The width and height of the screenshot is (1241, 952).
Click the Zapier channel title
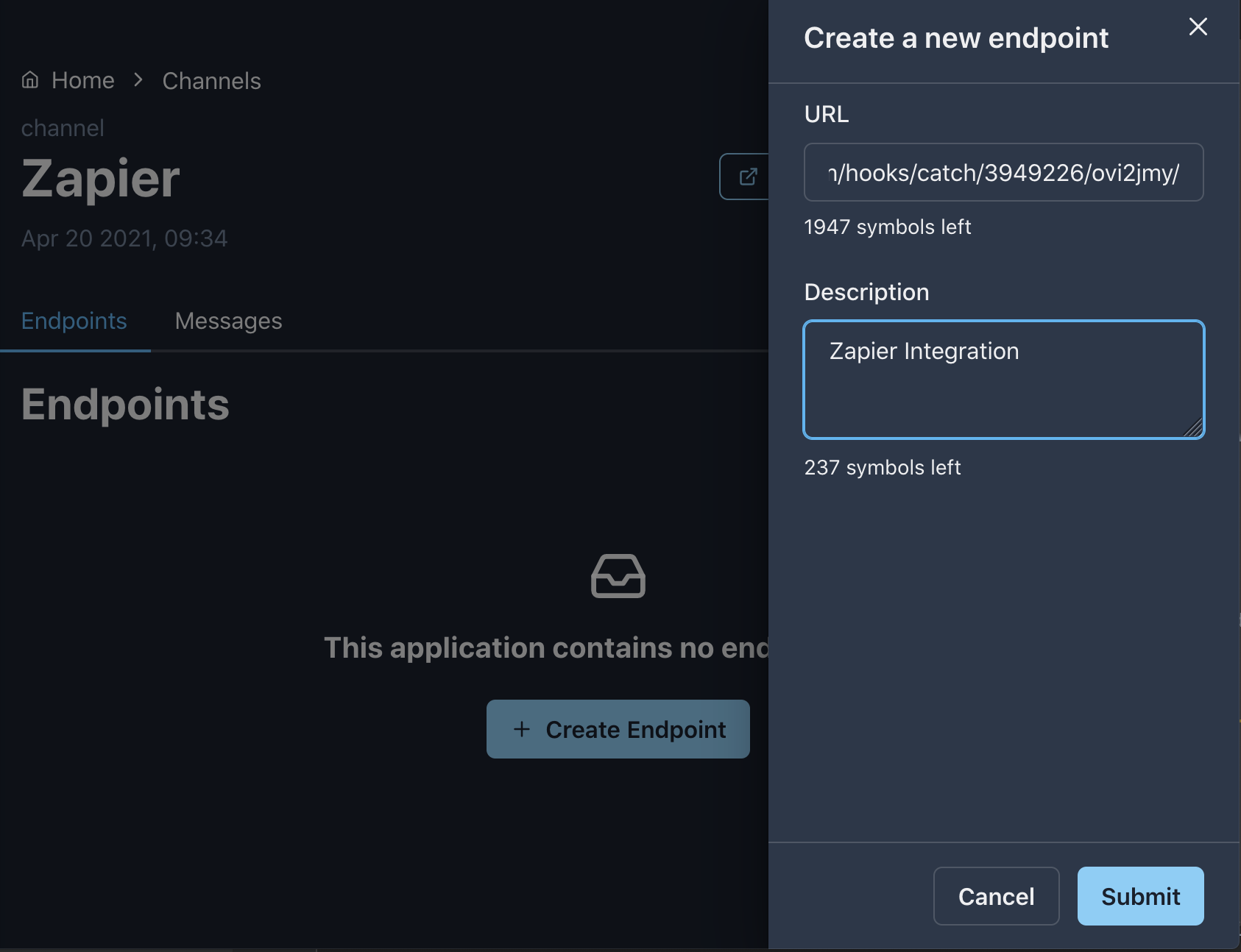101,179
